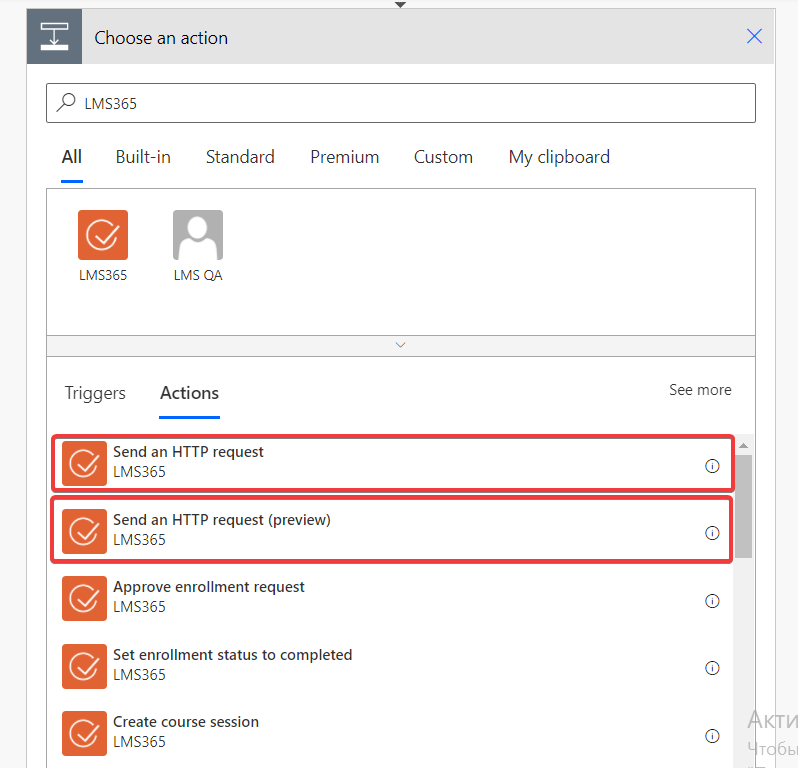The width and height of the screenshot is (798, 768).
Task: Select the LMS QA connector icon
Action: click(198, 235)
